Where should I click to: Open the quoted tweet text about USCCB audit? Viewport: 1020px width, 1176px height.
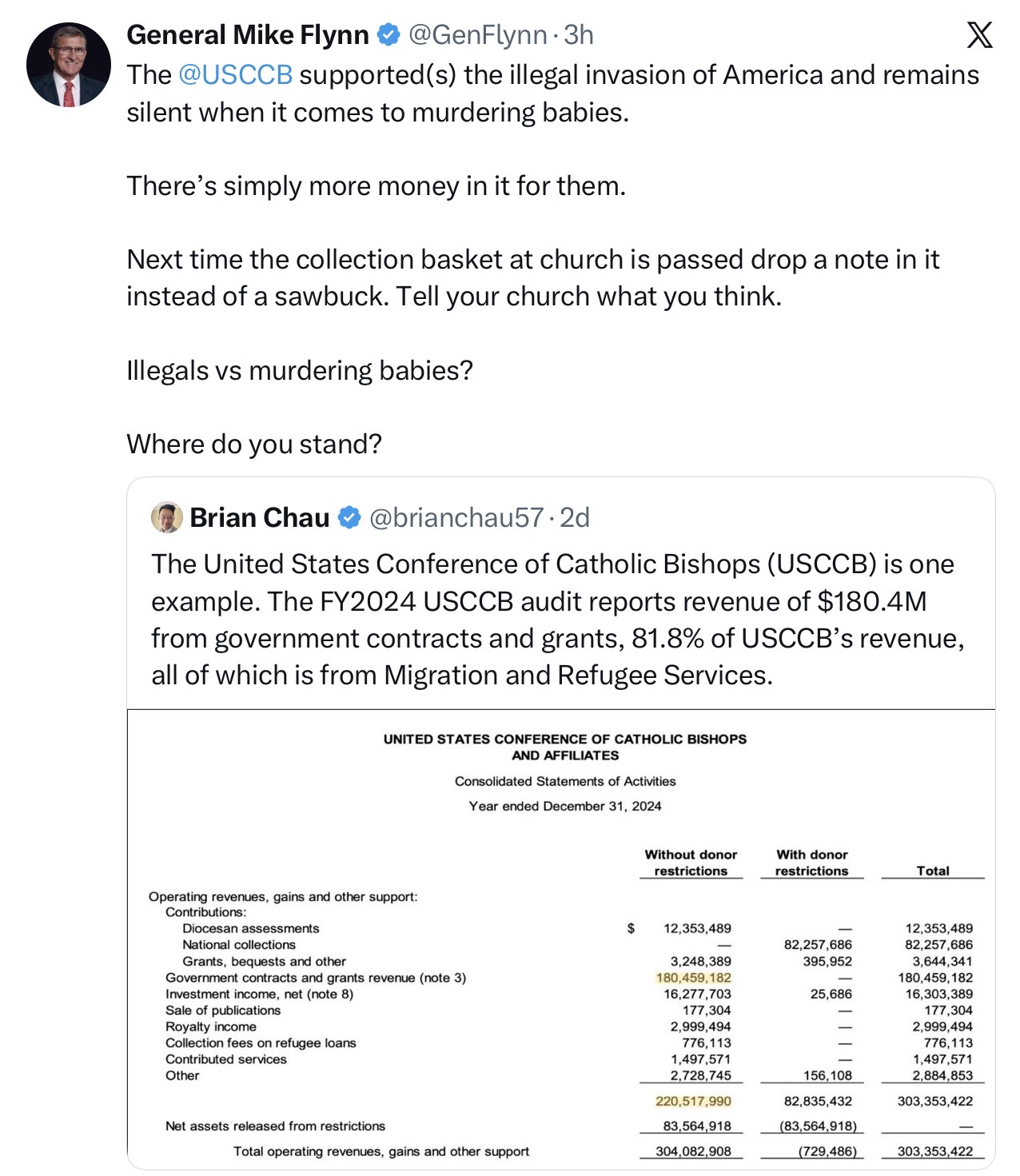click(558, 620)
